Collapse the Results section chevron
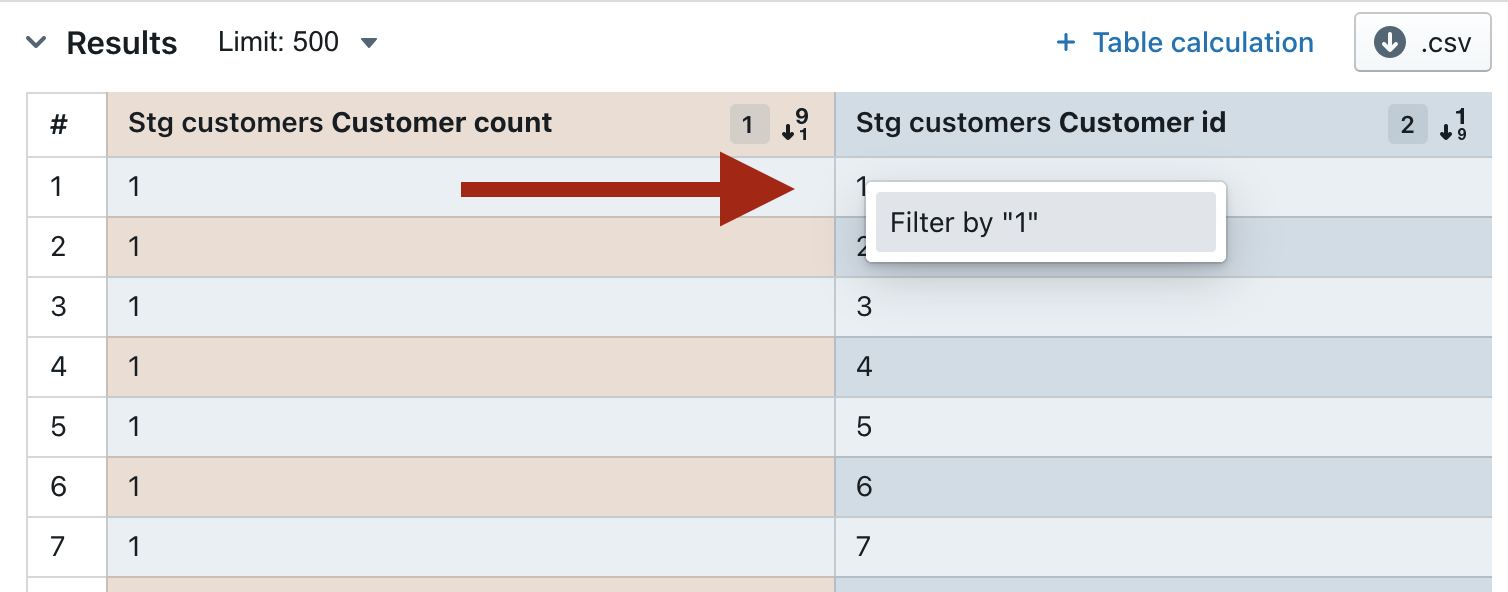Viewport: 1508px width, 592px height. (x=36, y=42)
